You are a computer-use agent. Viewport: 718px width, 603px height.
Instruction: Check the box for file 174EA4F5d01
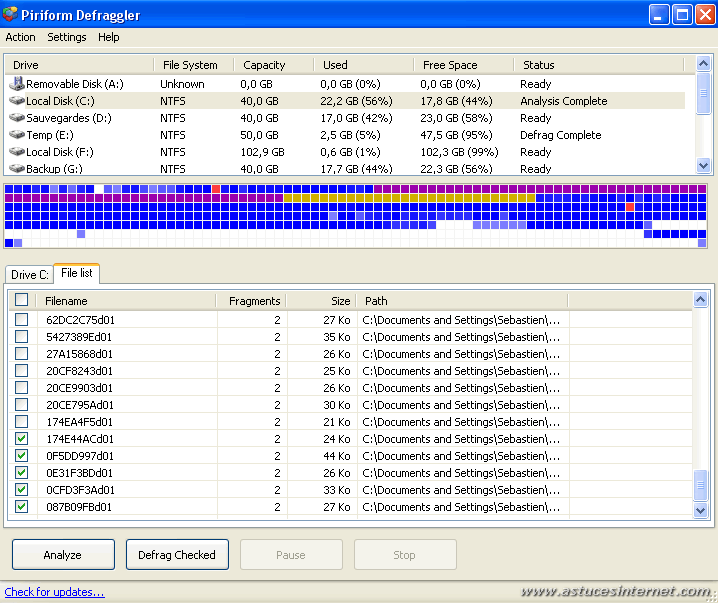[22, 421]
